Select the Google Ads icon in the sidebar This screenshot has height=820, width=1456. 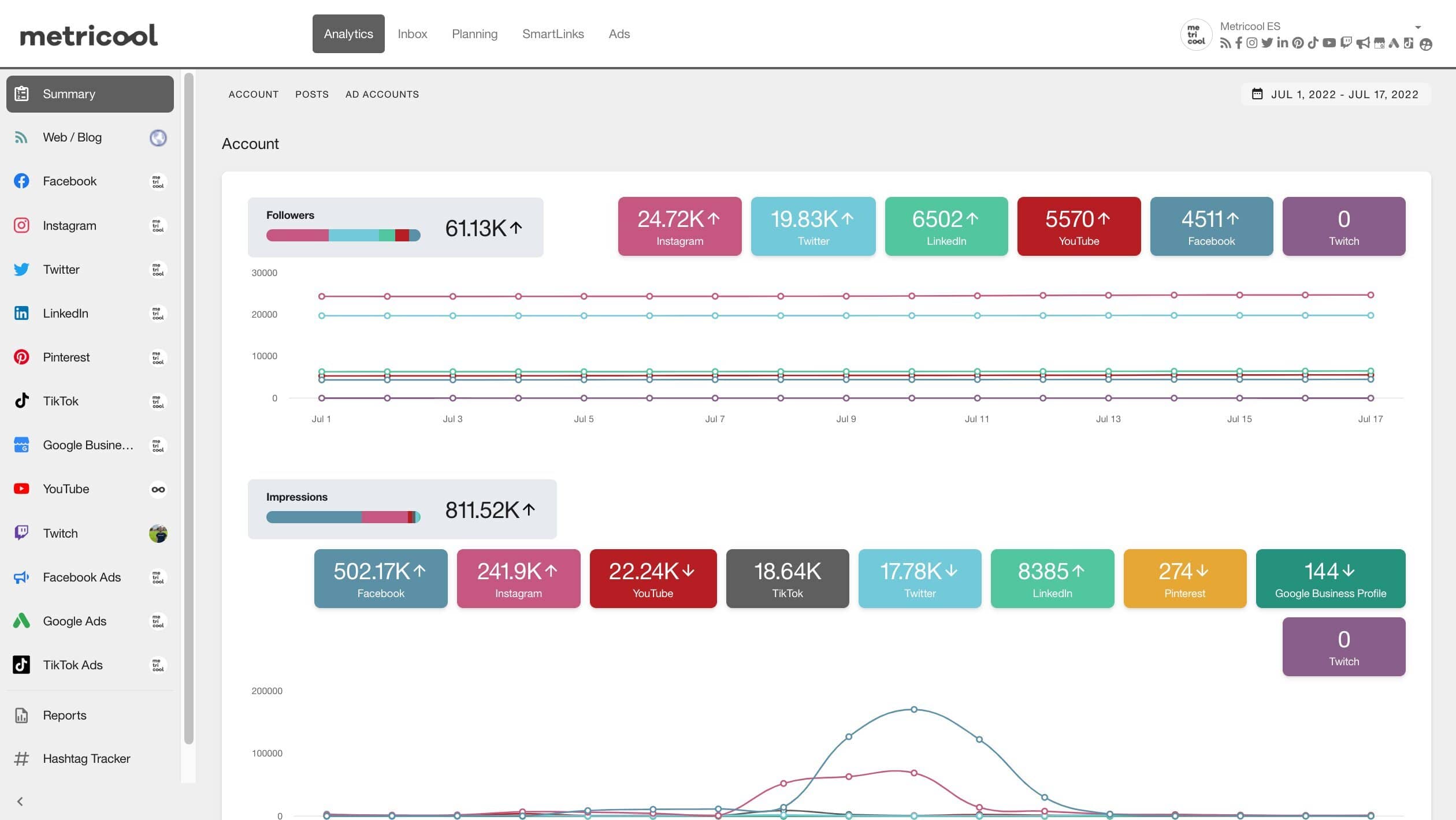(21, 621)
